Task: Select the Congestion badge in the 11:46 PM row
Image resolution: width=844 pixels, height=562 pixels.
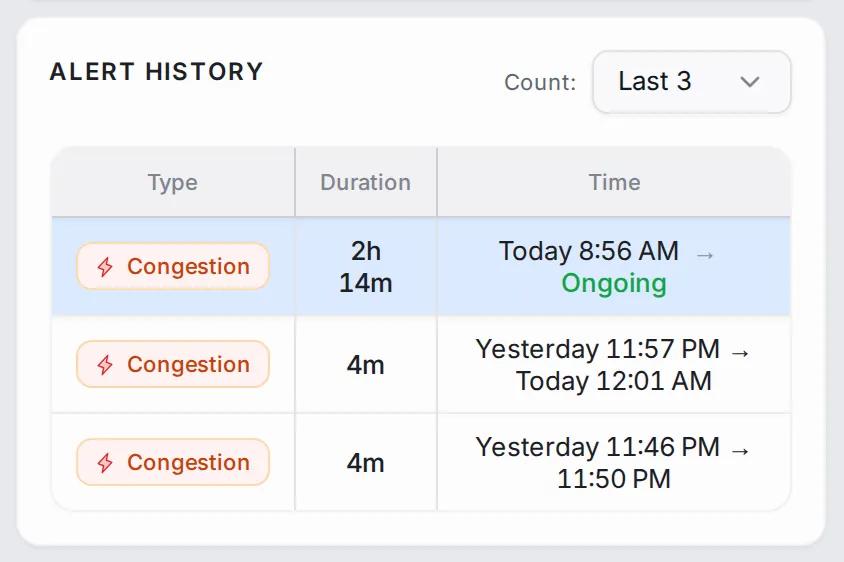Action: (x=173, y=462)
